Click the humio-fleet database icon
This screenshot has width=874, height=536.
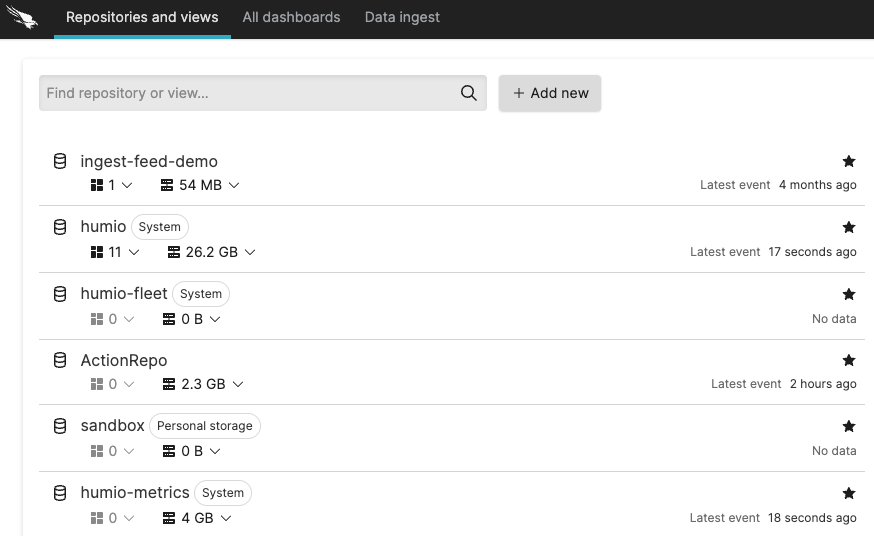tap(60, 294)
